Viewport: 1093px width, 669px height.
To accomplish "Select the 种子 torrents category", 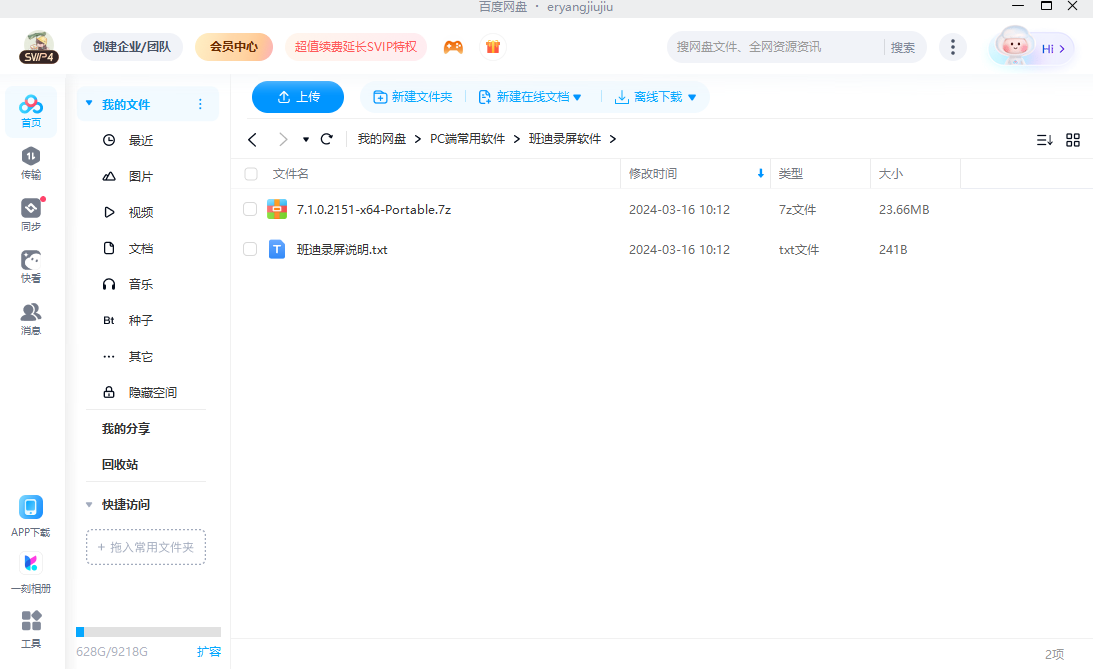I will pyautogui.click(x=141, y=320).
